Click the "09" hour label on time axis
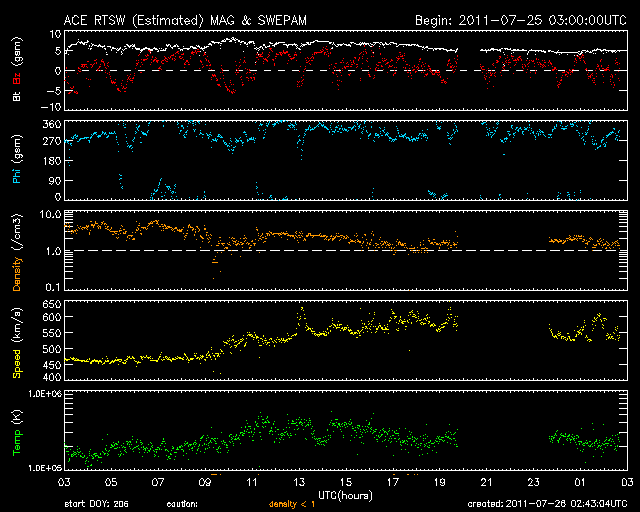 [x=205, y=482]
